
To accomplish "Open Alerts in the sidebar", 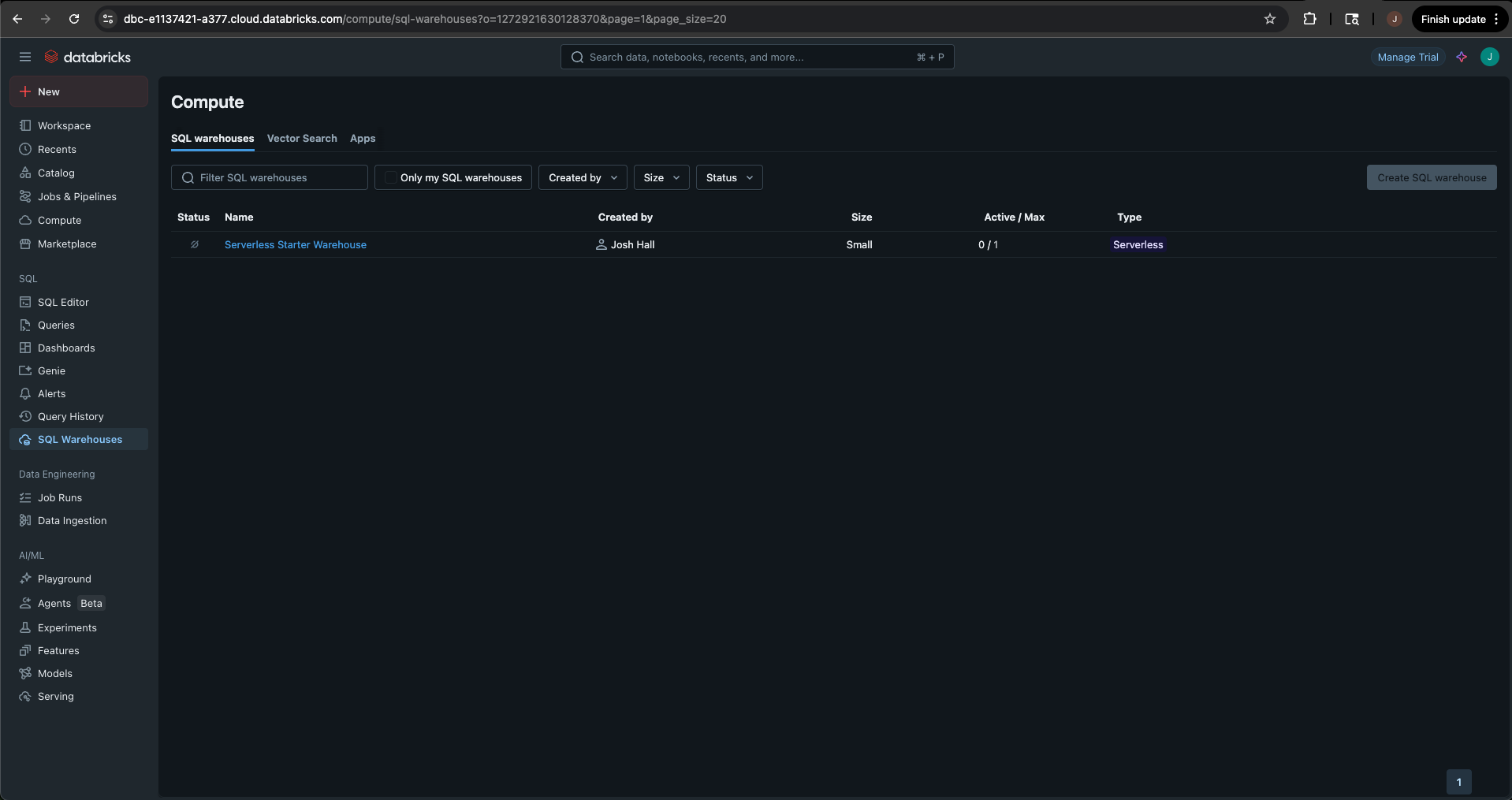I will (x=79, y=393).
